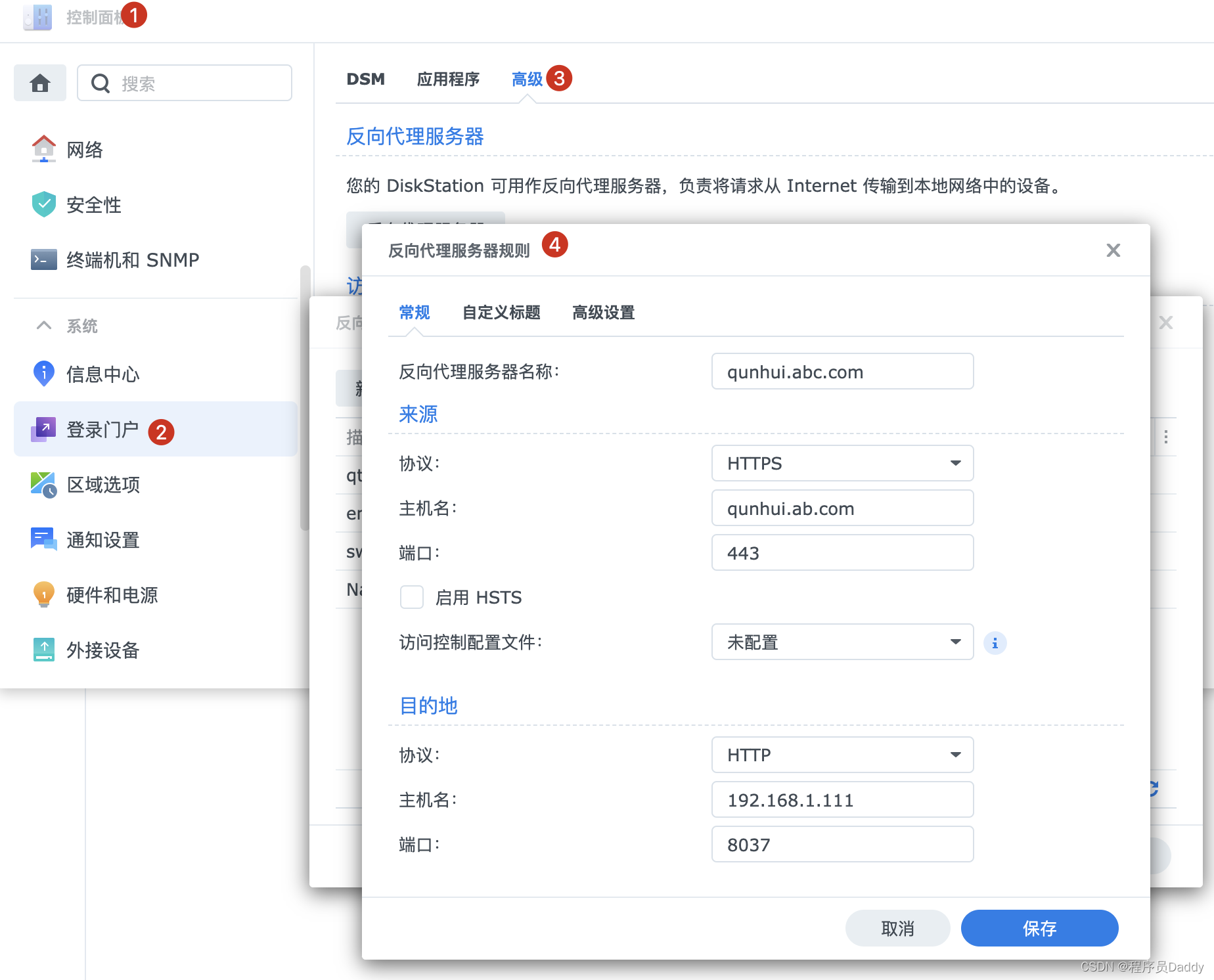This screenshot has width=1214, height=980.
Task: Collapse the 系统 section chevron
Action: [44, 325]
